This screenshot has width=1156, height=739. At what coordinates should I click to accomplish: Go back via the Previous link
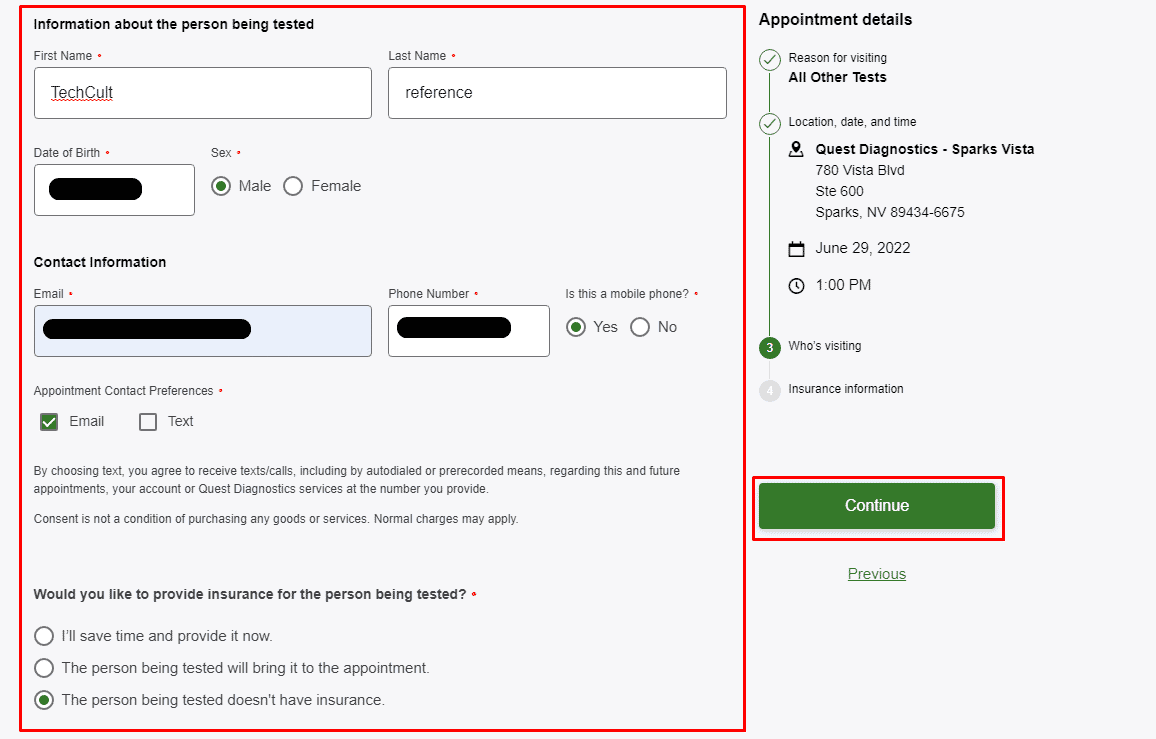coord(877,574)
